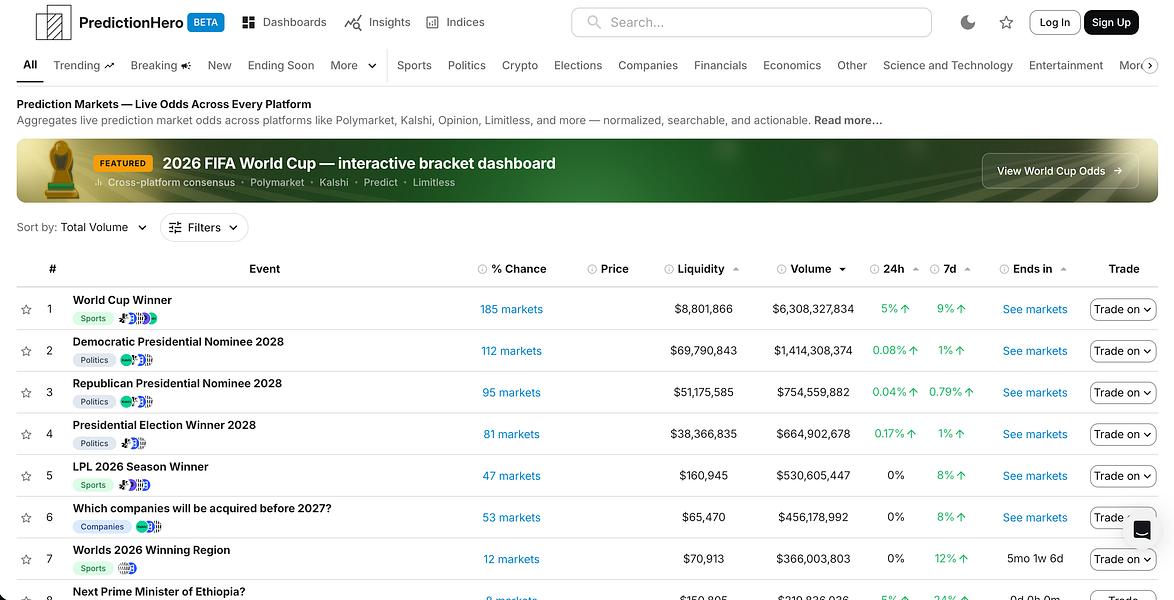
Task: Open the Insights page
Action: (x=377, y=22)
